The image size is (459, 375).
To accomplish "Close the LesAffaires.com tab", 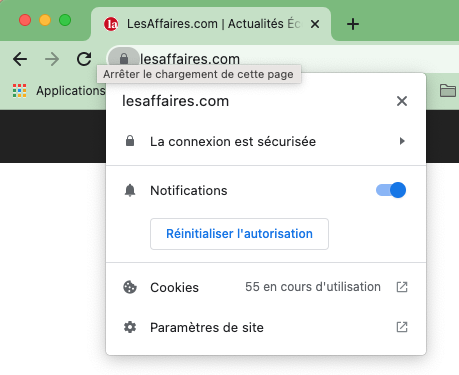I will click(315, 24).
